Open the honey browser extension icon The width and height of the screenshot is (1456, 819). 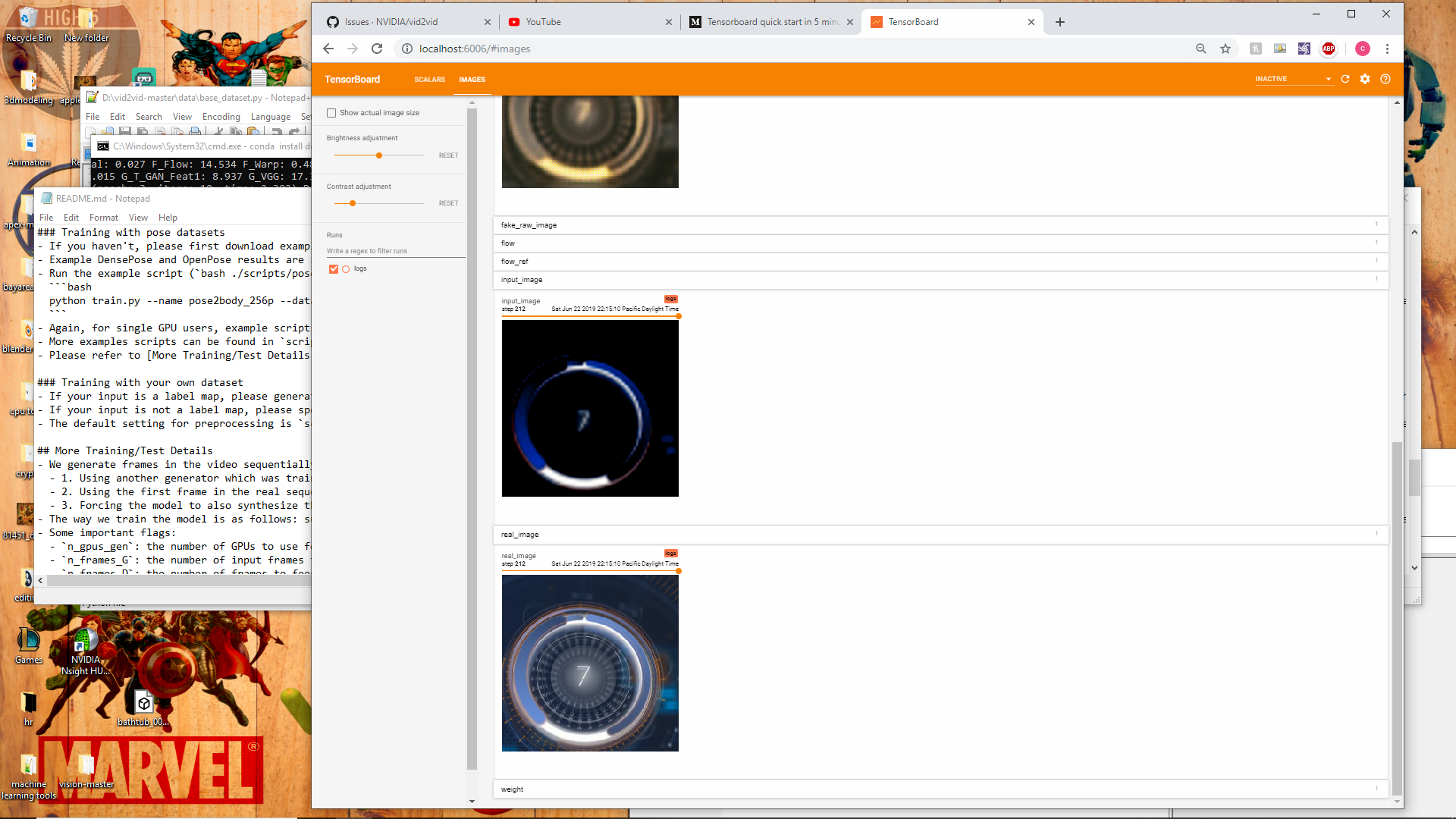tap(1256, 49)
